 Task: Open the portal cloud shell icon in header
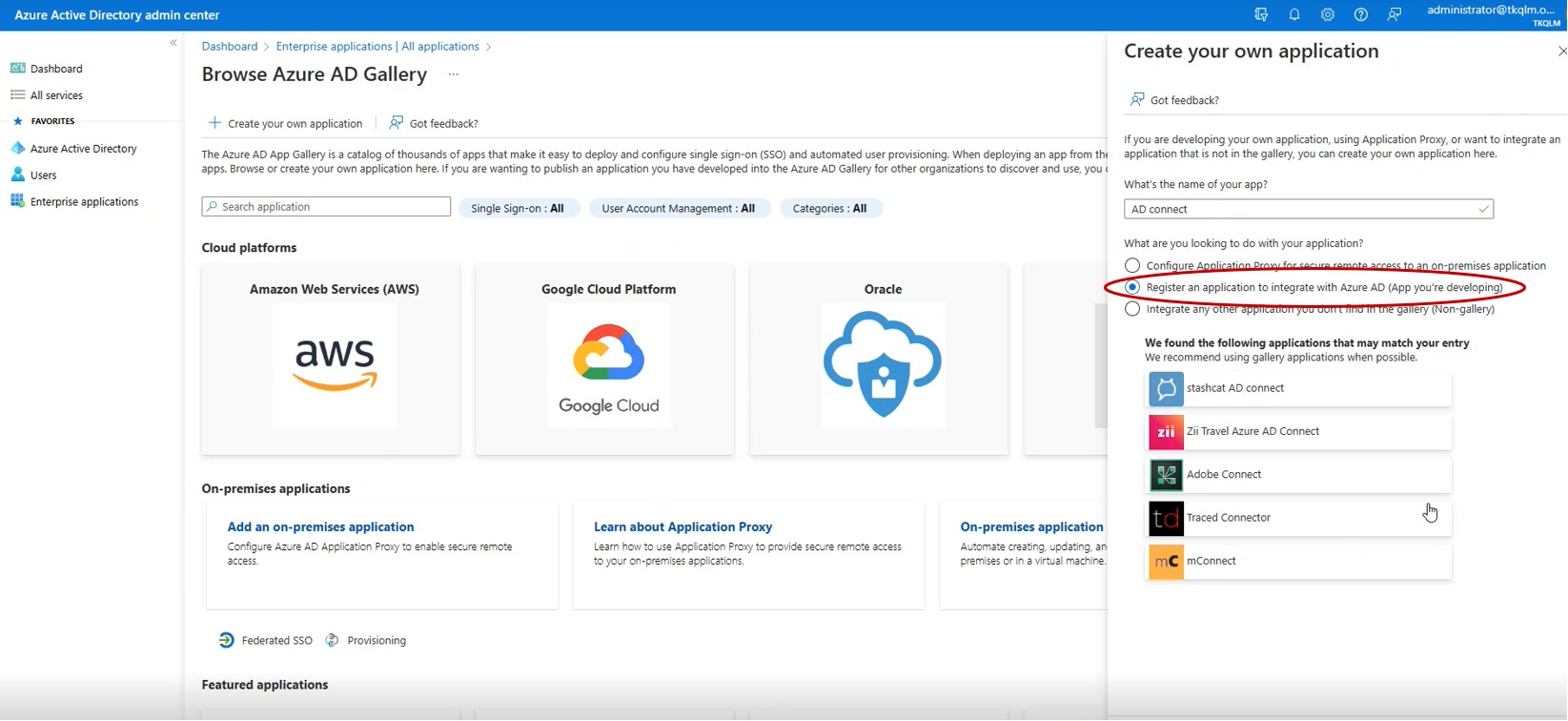[x=1261, y=14]
